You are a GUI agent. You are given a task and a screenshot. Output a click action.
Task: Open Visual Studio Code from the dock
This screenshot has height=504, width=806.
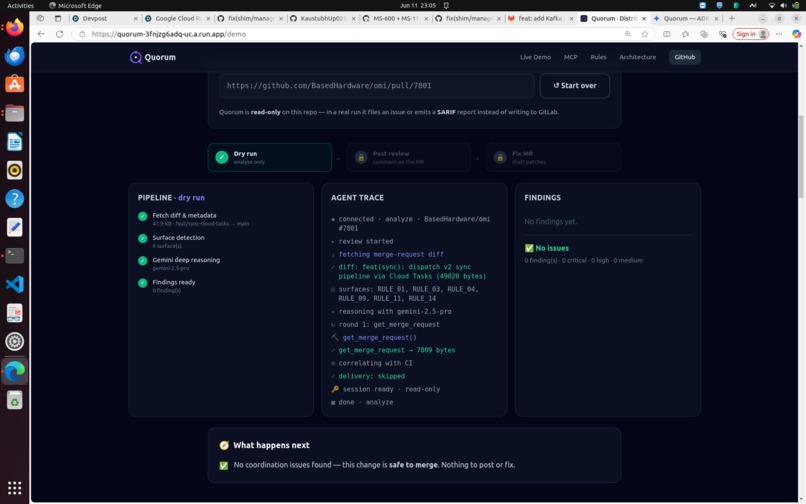pos(14,284)
